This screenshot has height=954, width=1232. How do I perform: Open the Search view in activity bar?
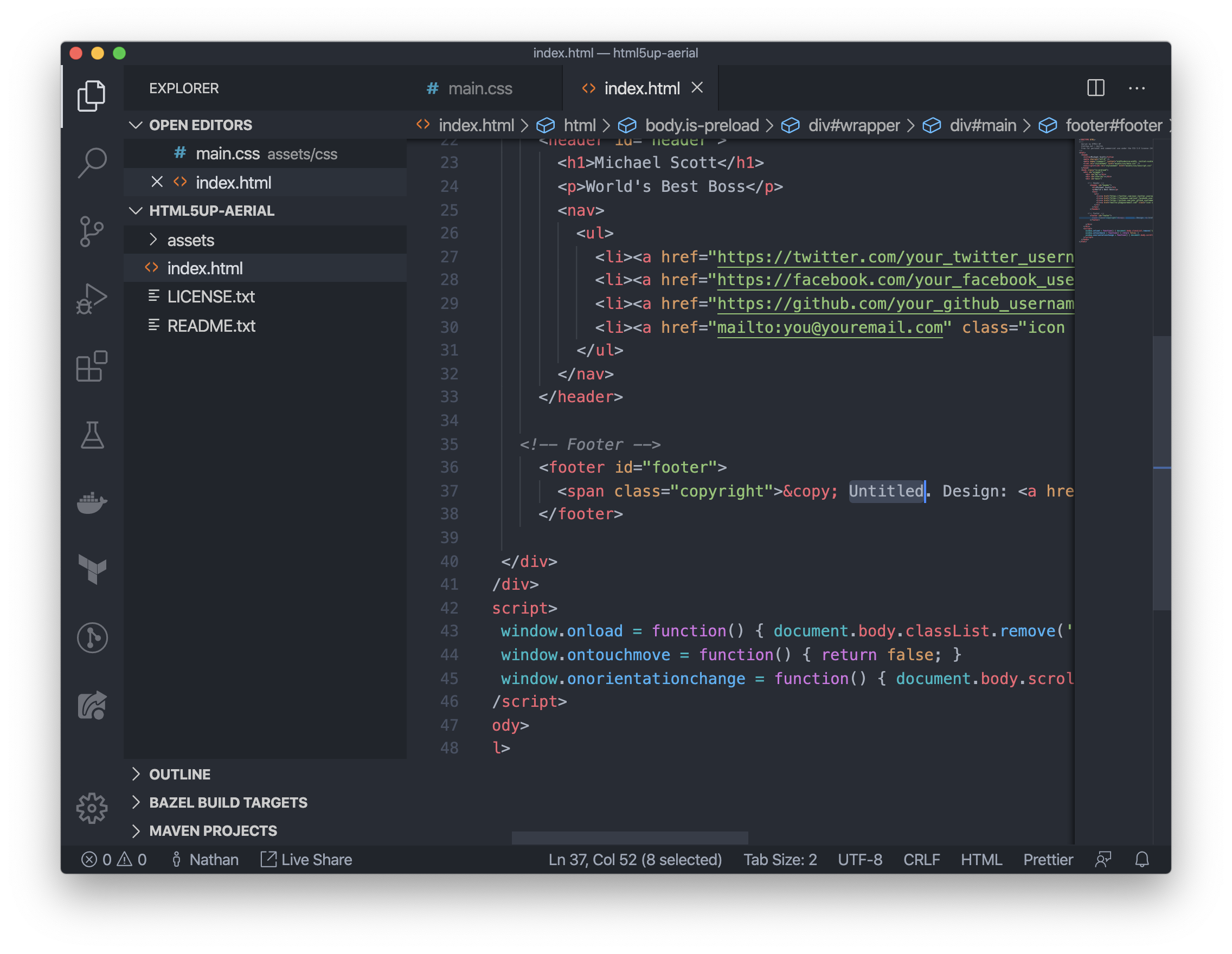point(92,163)
